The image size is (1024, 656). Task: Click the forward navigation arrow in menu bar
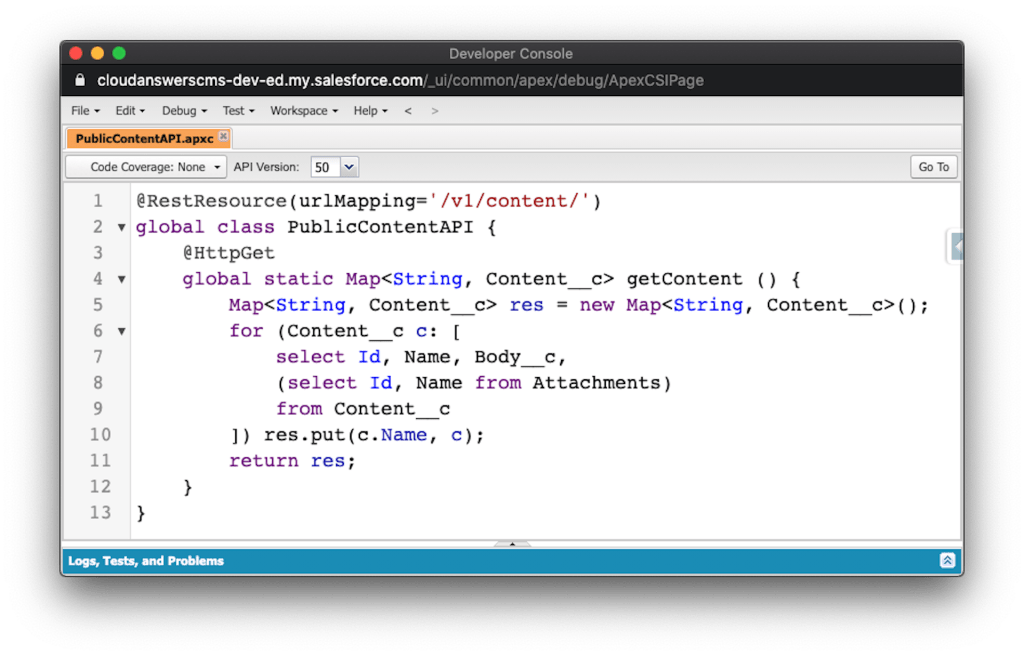coord(434,111)
